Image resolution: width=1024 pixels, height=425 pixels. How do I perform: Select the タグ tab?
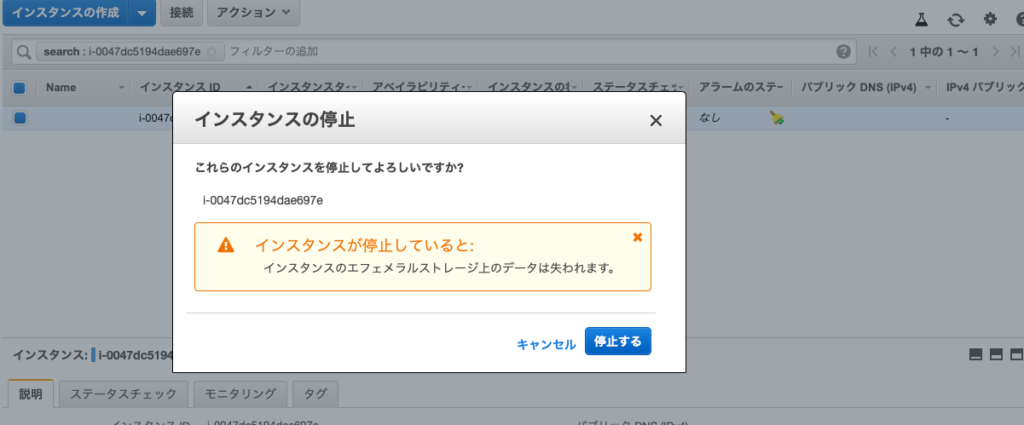tap(316, 394)
